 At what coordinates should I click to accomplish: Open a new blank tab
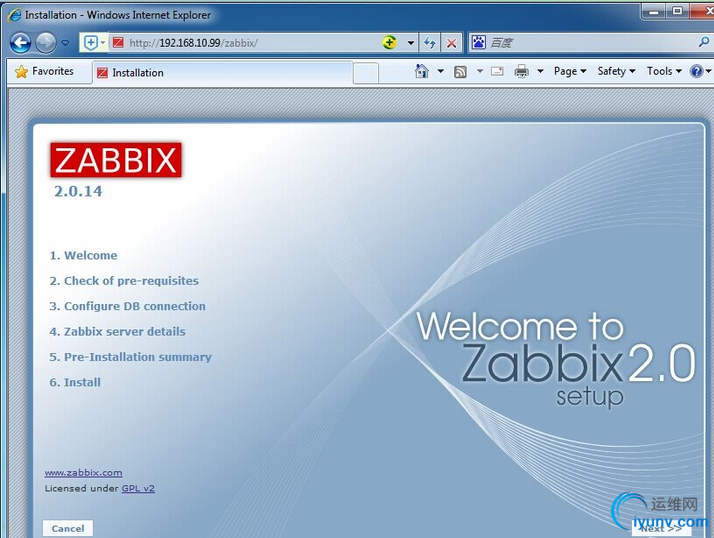pos(366,73)
